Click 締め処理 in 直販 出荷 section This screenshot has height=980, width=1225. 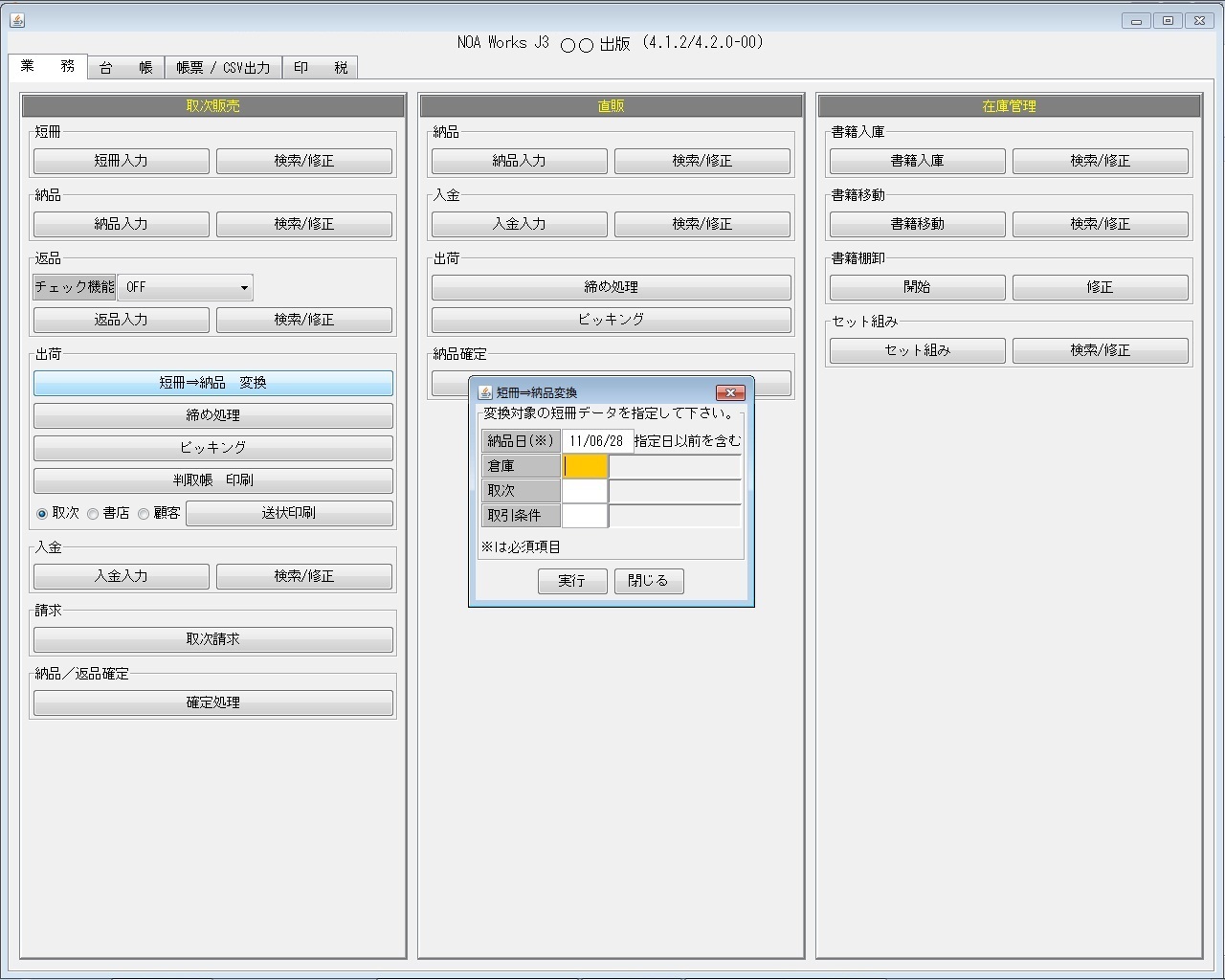click(612, 287)
